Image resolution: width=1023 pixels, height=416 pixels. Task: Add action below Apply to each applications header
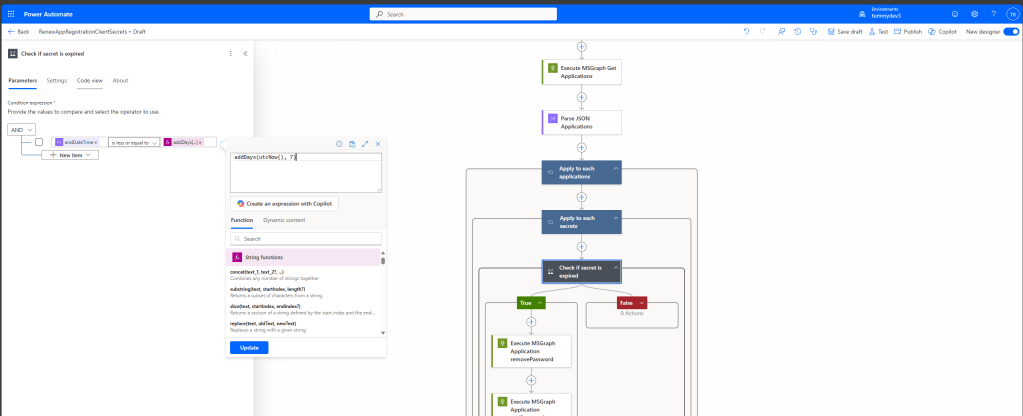pos(581,197)
